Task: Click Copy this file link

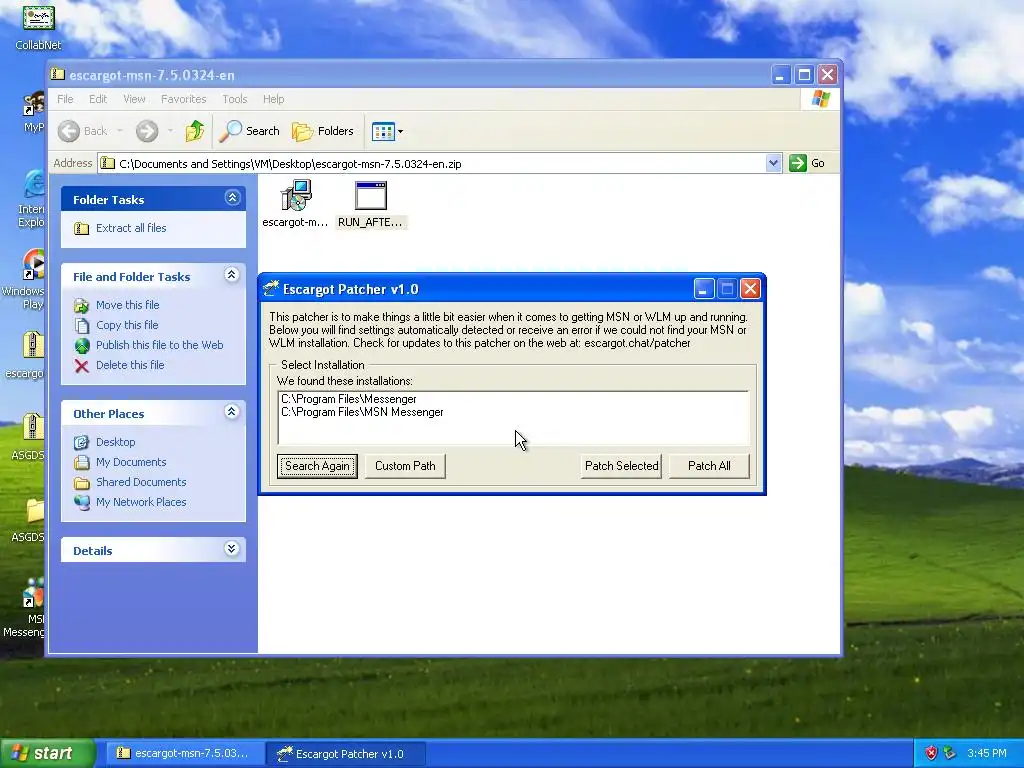Action: pos(127,325)
